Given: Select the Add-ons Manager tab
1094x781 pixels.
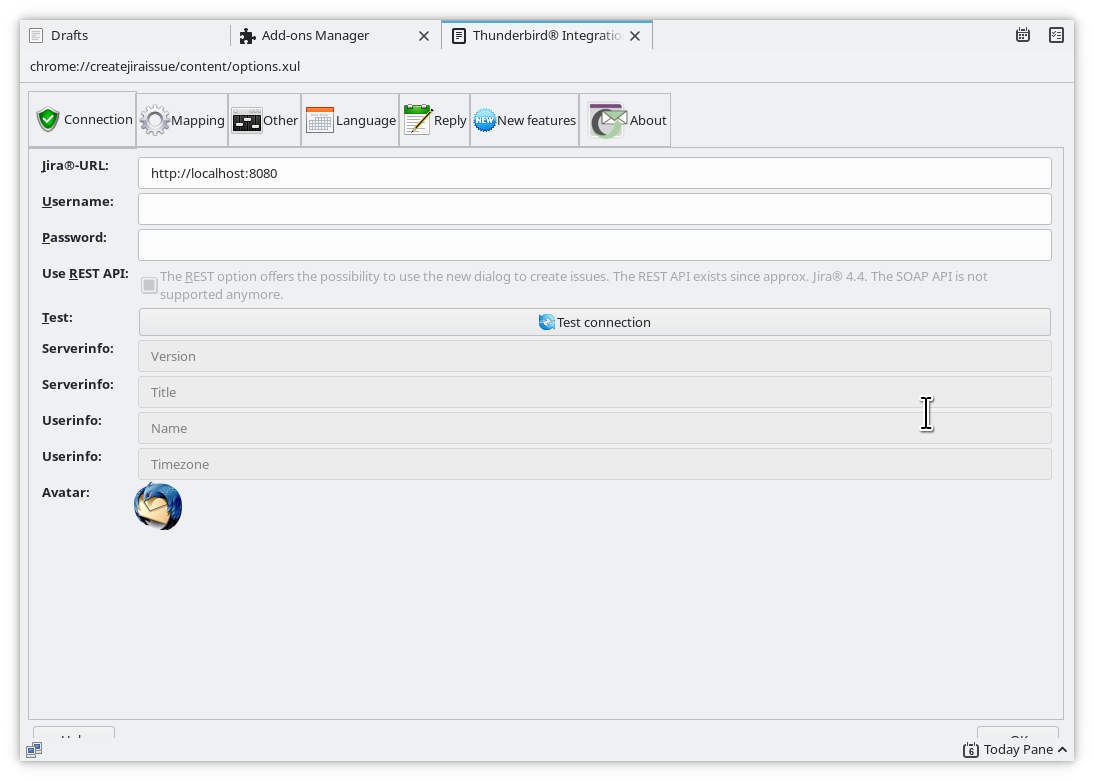Looking at the screenshot, I should (x=315, y=35).
